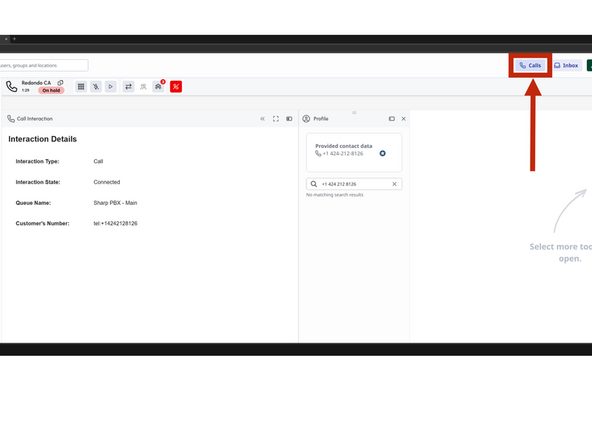
Task: Switch to the Calls tab
Action: (530, 65)
